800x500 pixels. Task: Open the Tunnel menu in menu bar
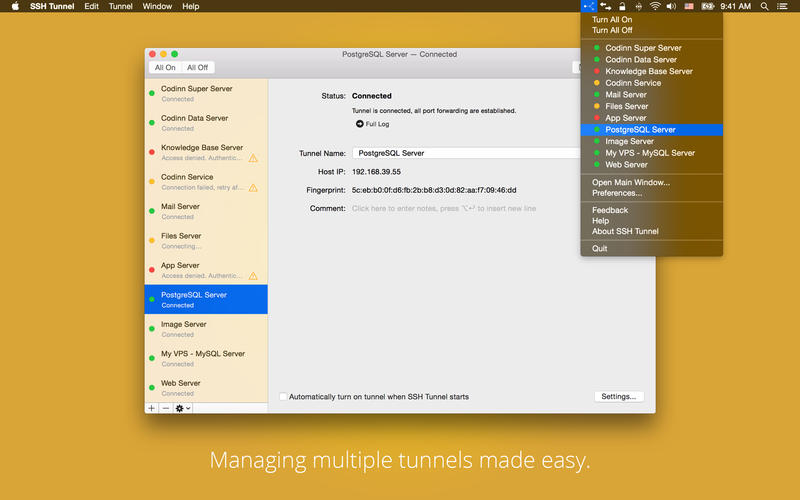pos(120,6)
